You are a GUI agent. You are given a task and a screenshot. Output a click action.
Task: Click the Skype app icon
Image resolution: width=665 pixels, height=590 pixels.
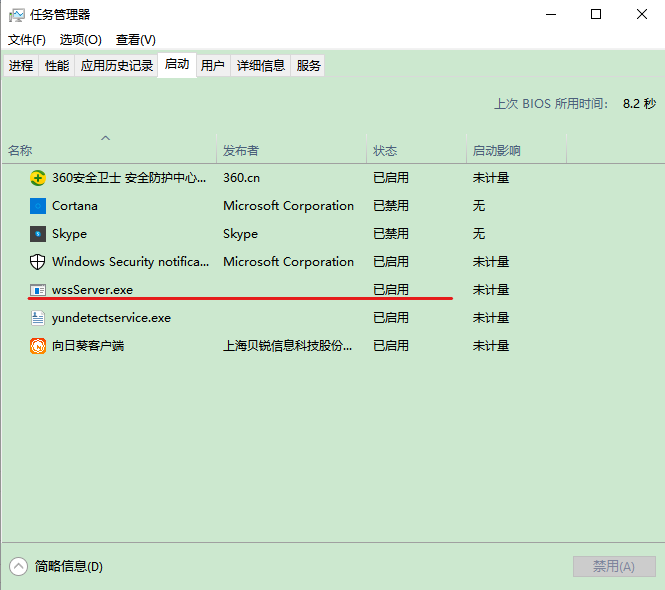(x=38, y=234)
